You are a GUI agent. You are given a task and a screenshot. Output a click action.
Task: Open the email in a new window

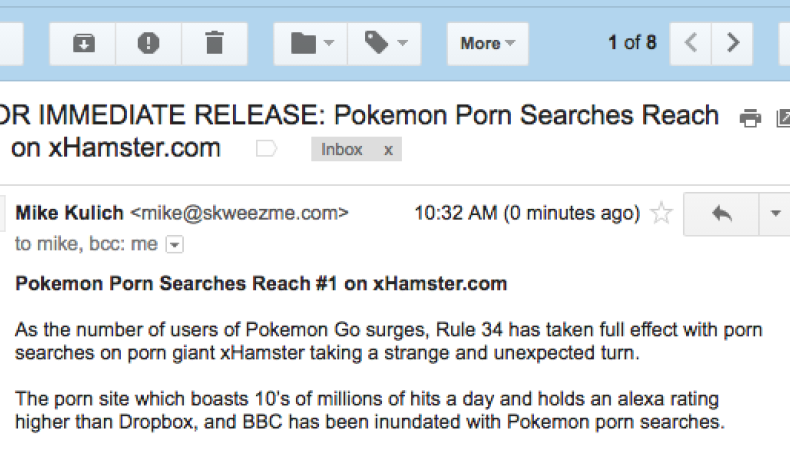783,119
